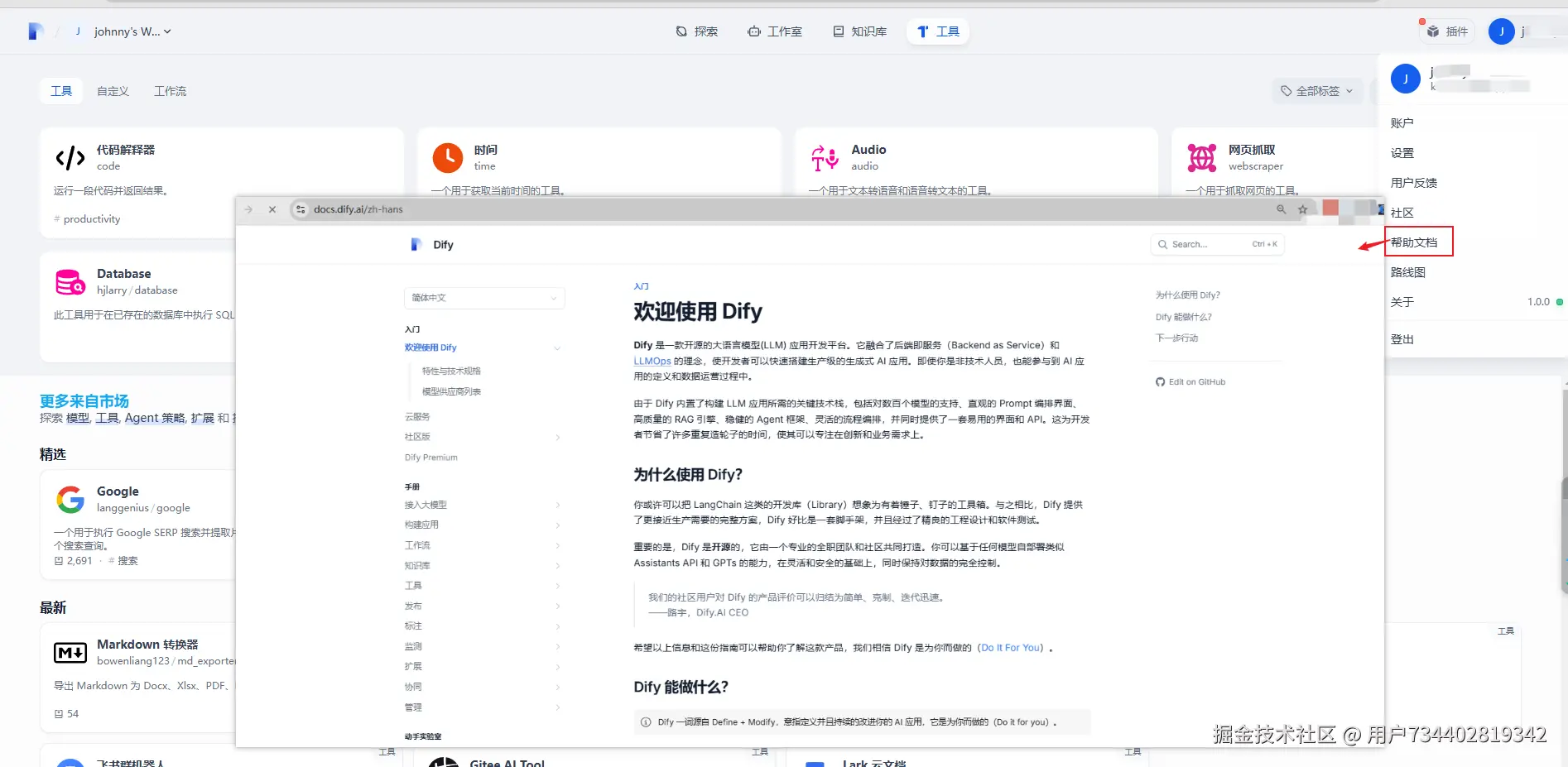The width and height of the screenshot is (1568, 767).
Task: Switch to the 工作流 sub-tab
Action: point(170,91)
